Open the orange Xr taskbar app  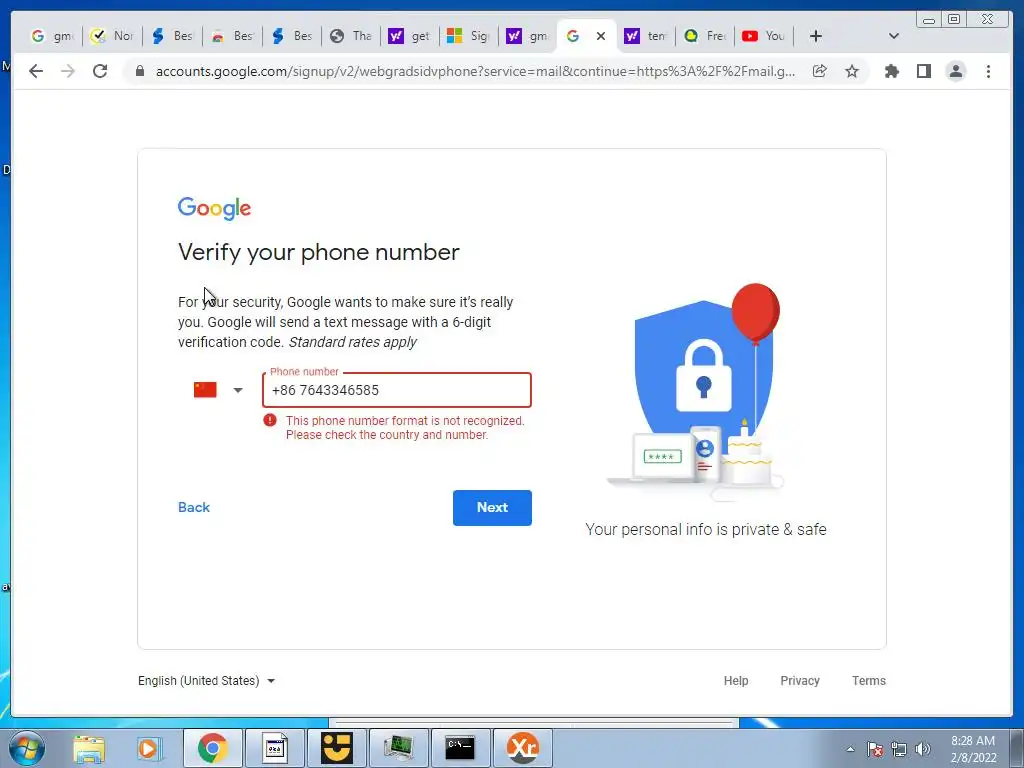522,748
